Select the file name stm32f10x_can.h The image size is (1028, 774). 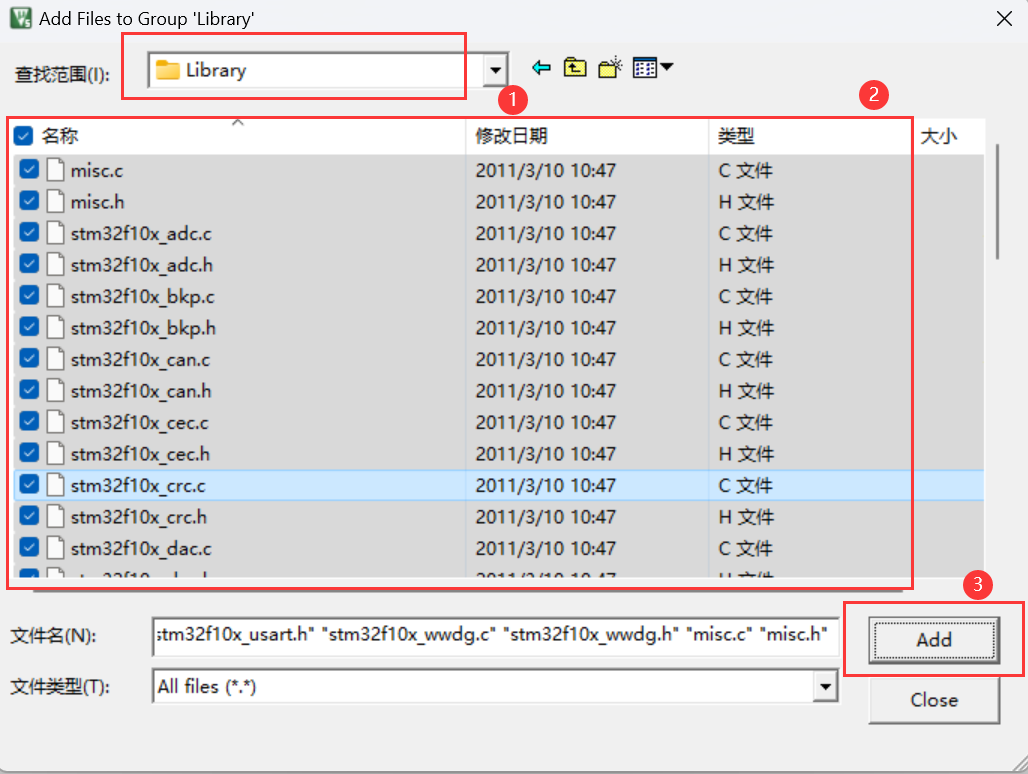pyautogui.click(x=141, y=391)
